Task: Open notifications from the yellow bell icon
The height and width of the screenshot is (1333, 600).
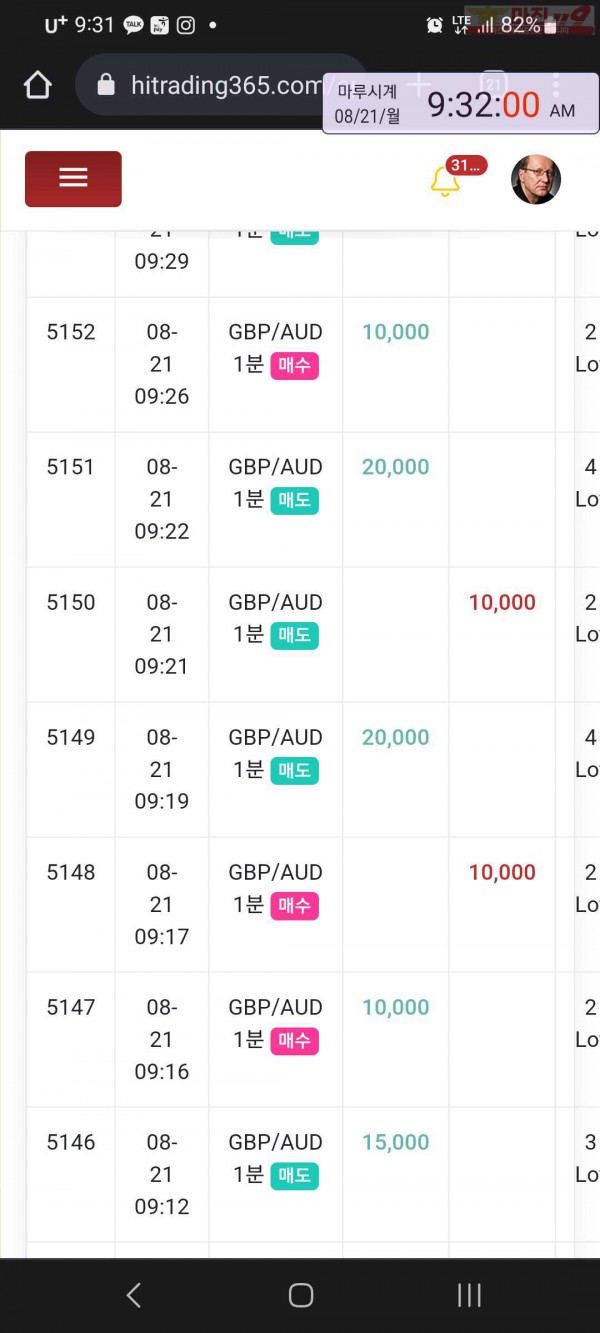Action: [444, 181]
